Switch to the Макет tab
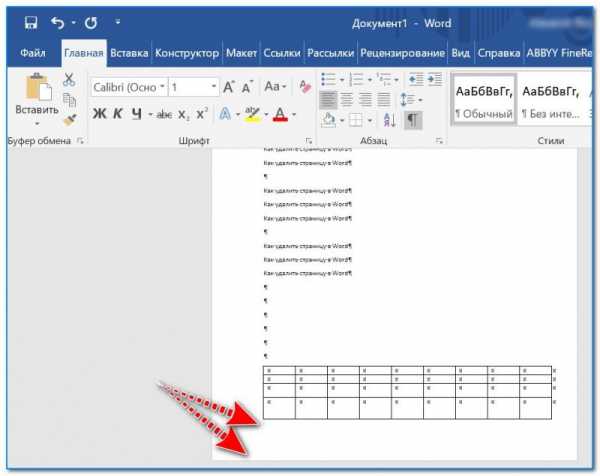Screen dimensions: 600x476 pos(241,53)
